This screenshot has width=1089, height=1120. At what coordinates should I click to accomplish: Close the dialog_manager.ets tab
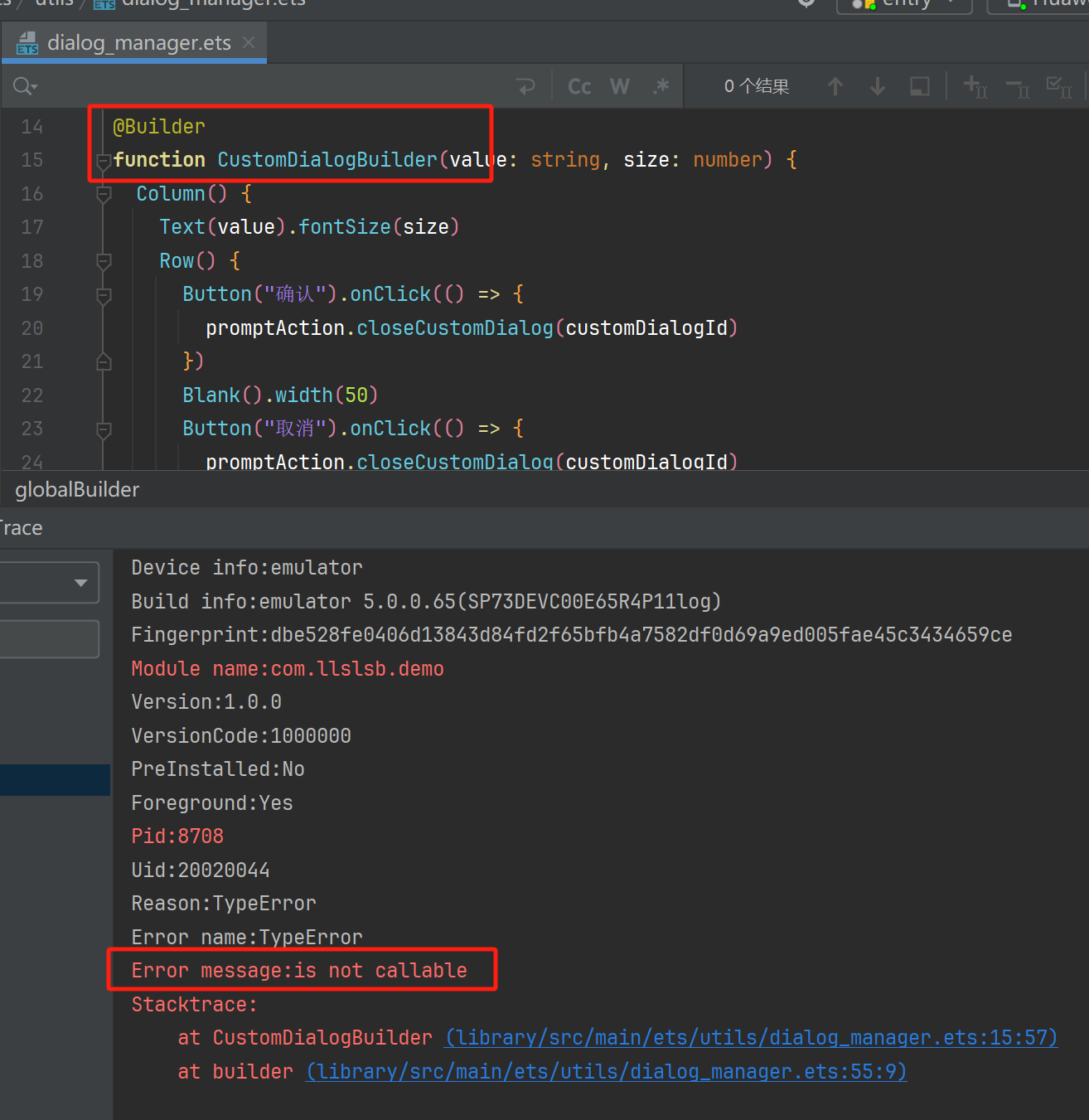pos(249,42)
